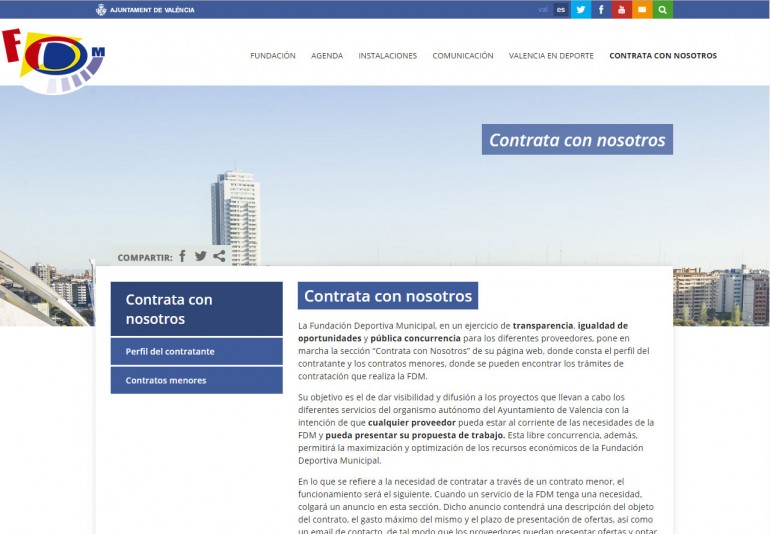Open the Facebook icon in top bar

[x=601, y=9]
